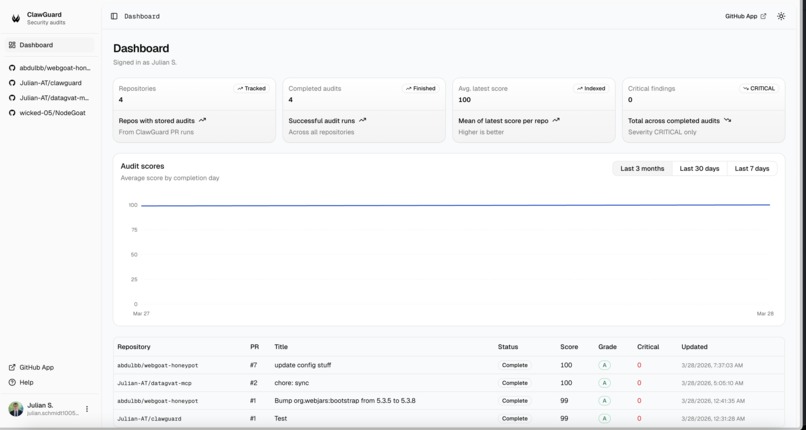Click Complete status of 'update config stuff'
Image resolution: width=806 pixels, height=430 pixels.
coord(515,365)
